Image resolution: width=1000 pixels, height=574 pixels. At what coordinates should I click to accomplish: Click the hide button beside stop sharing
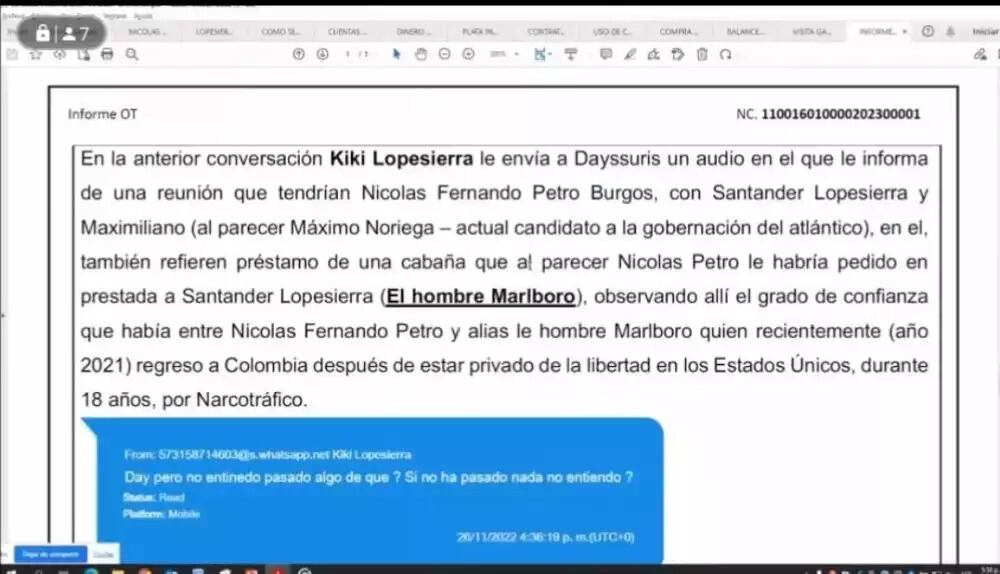pyautogui.click(x=103, y=554)
